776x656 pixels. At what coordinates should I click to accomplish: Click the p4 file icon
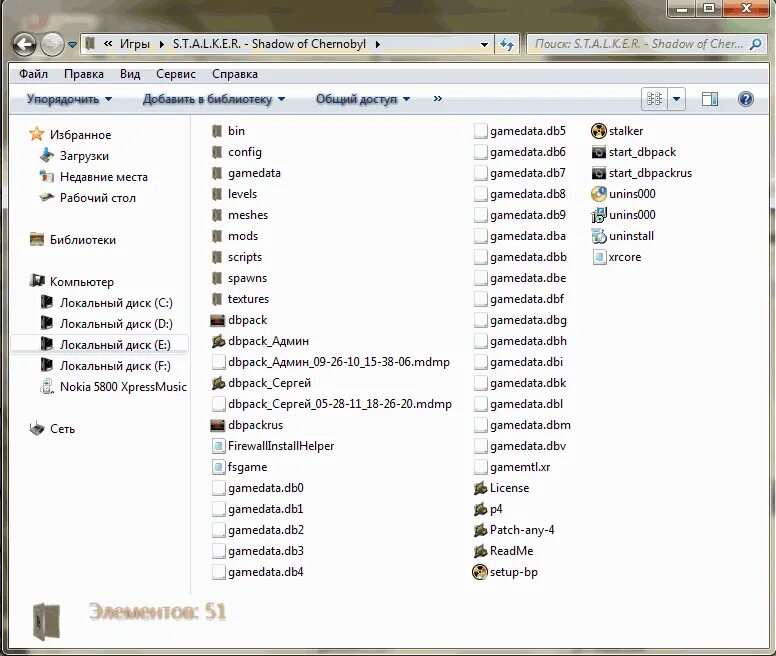click(481, 509)
